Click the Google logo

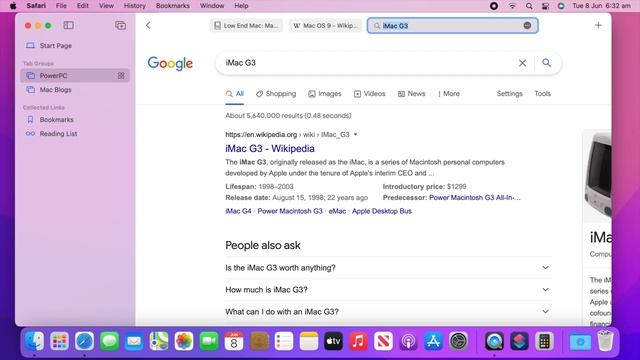(x=170, y=63)
